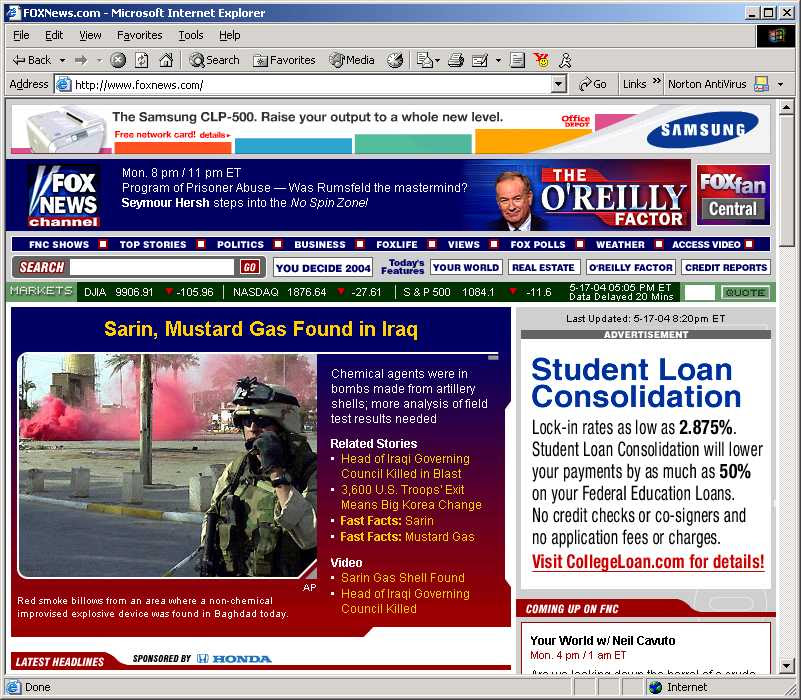Click 'Sarin, Mustard Gas Found in Iraq' headline
Viewport: 801px width, 700px height.
point(261,329)
